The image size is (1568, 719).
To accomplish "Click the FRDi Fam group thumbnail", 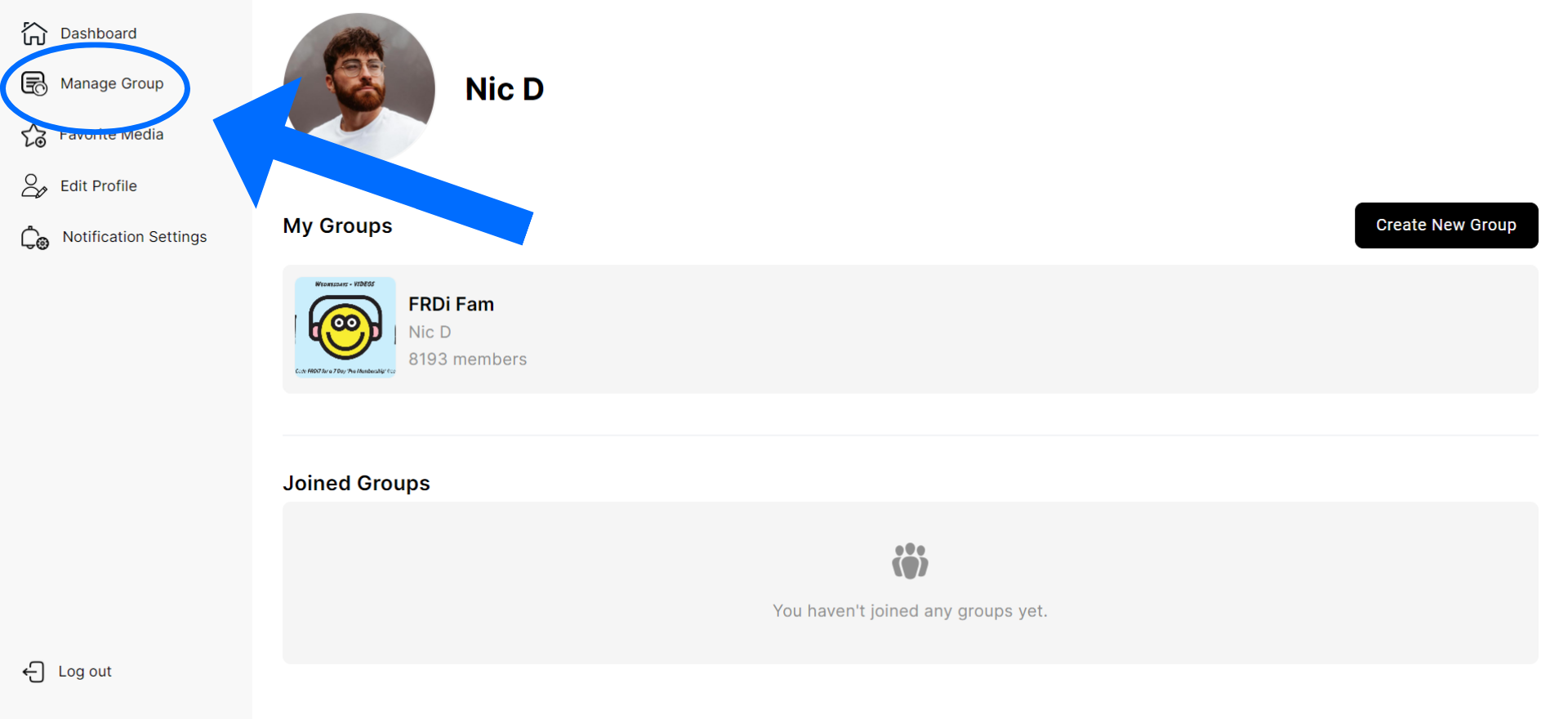I will 345,328.
